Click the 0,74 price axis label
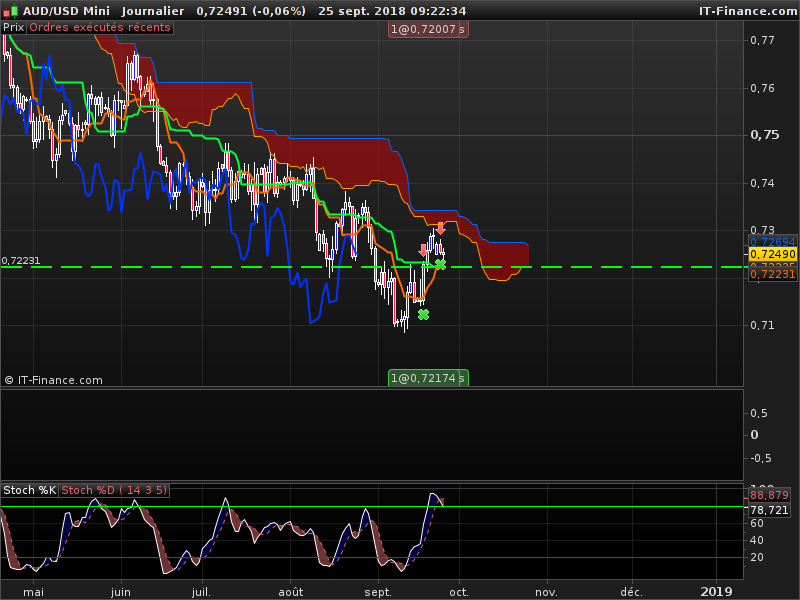The height and width of the screenshot is (600, 800). [x=762, y=183]
